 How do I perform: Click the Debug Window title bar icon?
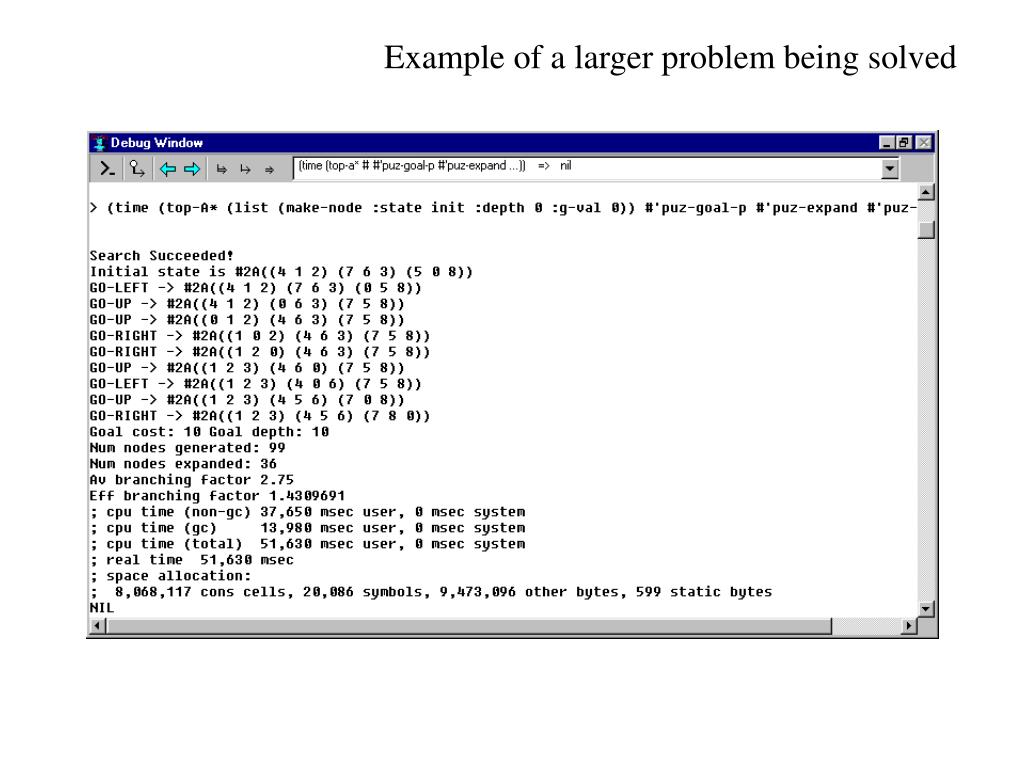click(99, 142)
